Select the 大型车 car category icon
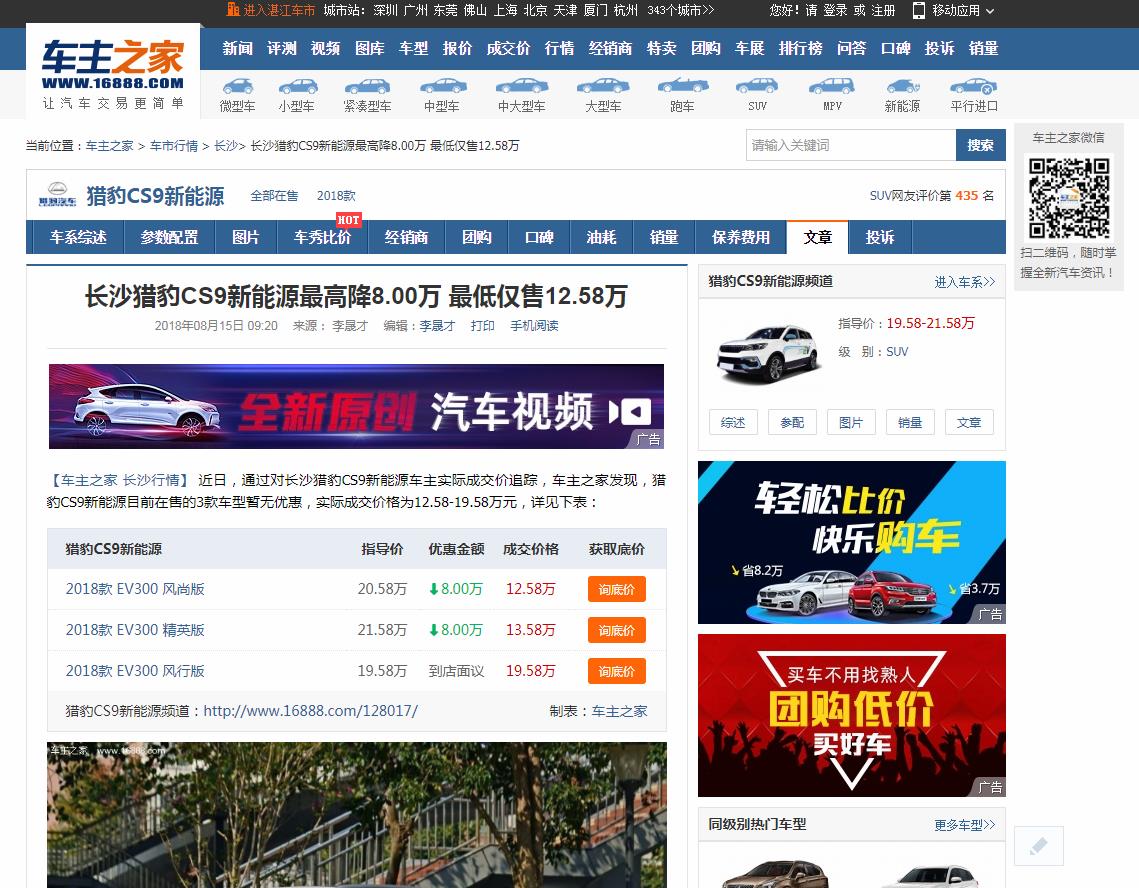The width and height of the screenshot is (1139, 888). pyautogui.click(x=603, y=86)
